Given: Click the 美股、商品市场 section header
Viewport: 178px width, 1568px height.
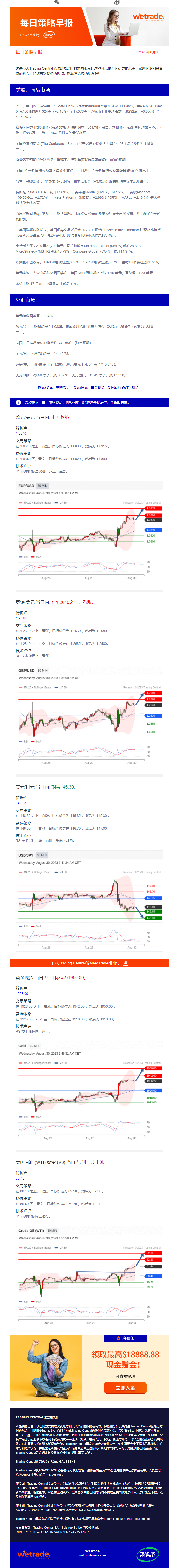Looking at the screenshot, I should point(89,90).
